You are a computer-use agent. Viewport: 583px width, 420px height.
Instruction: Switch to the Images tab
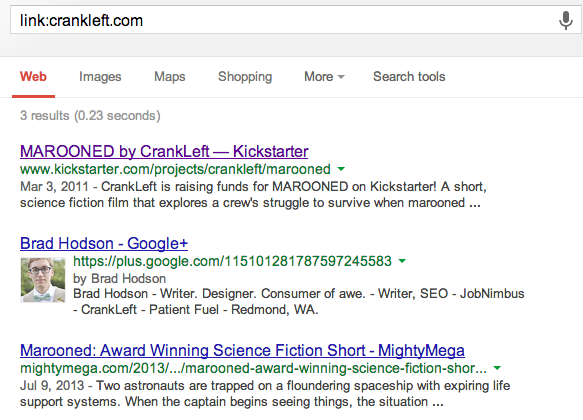pos(100,77)
